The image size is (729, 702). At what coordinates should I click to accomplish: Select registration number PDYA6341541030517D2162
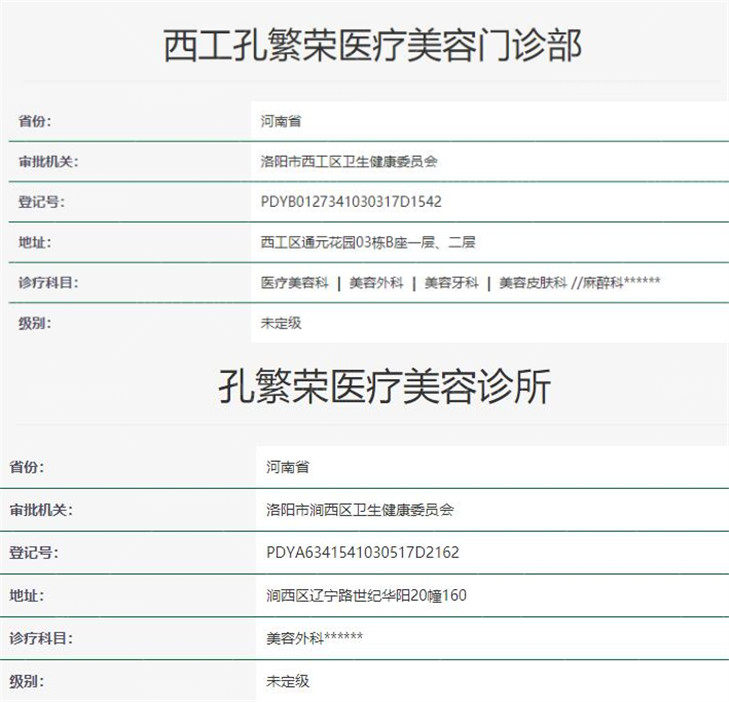point(363,552)
